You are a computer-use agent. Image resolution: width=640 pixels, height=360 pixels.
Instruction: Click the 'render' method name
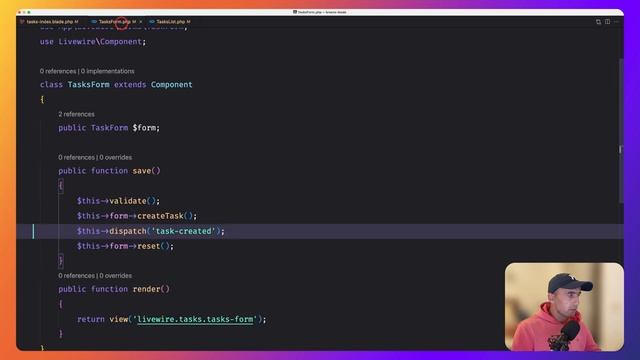146,289
